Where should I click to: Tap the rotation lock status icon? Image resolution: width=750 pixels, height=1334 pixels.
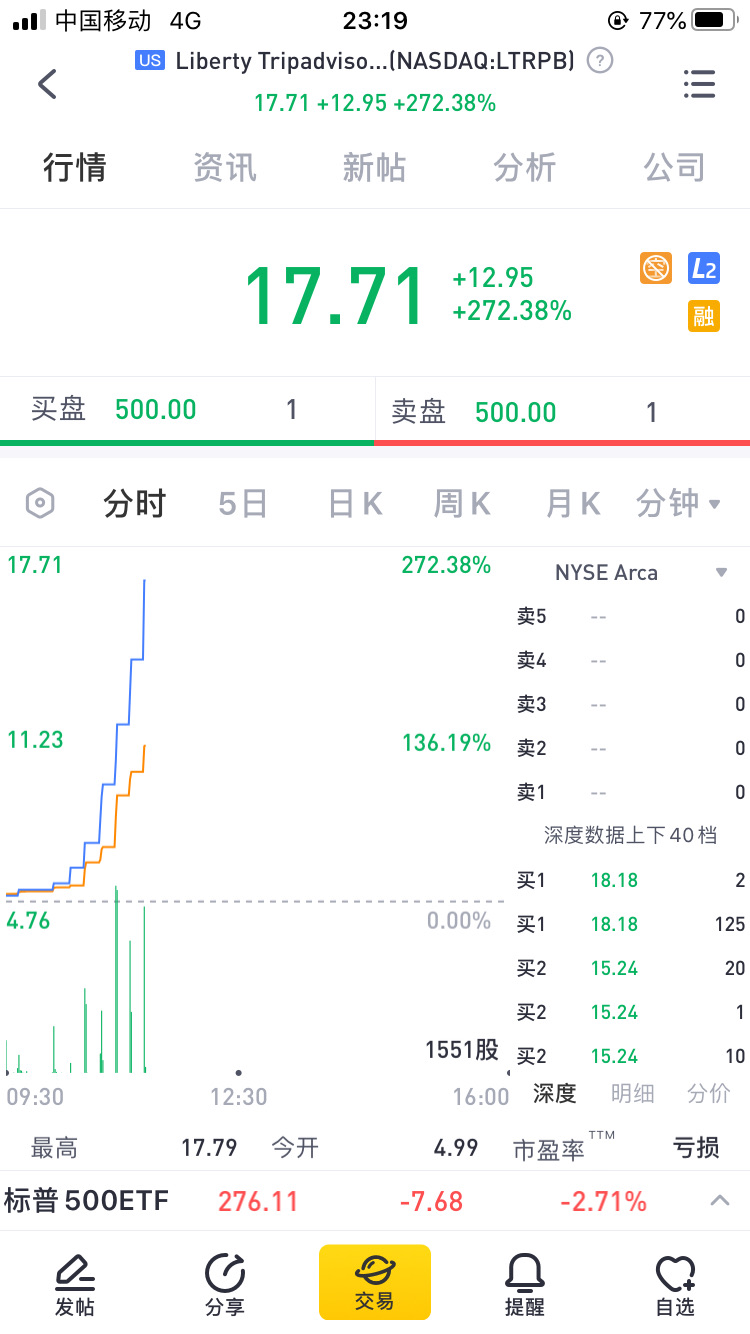618,20
